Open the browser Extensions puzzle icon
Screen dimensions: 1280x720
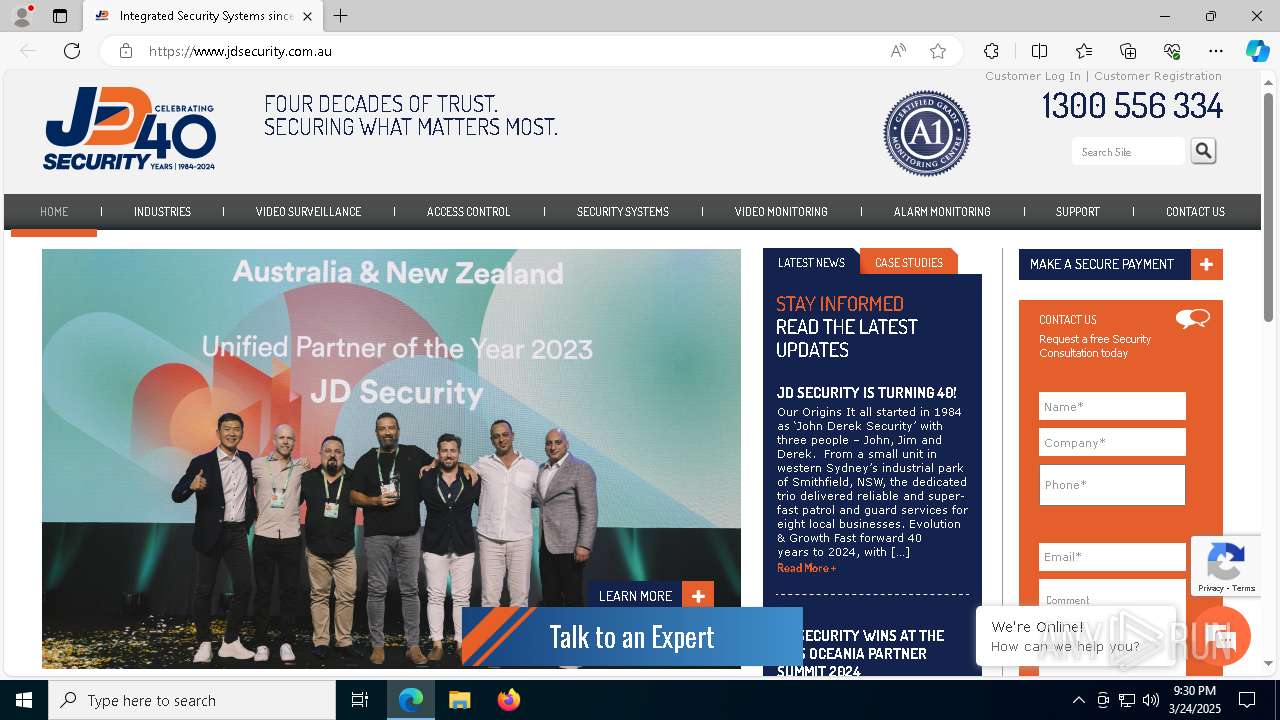coord(991,51)
